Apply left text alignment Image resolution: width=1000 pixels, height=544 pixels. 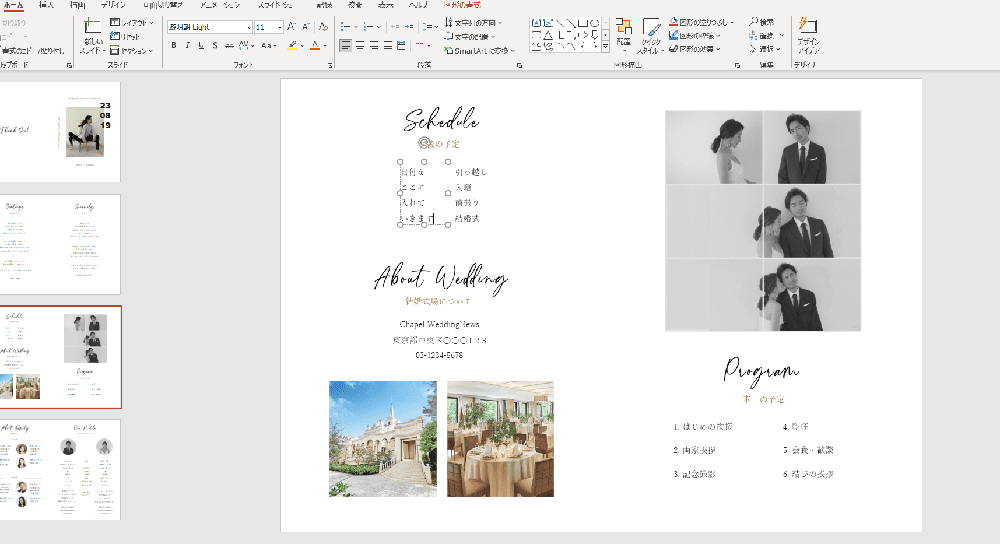[346, 45]
